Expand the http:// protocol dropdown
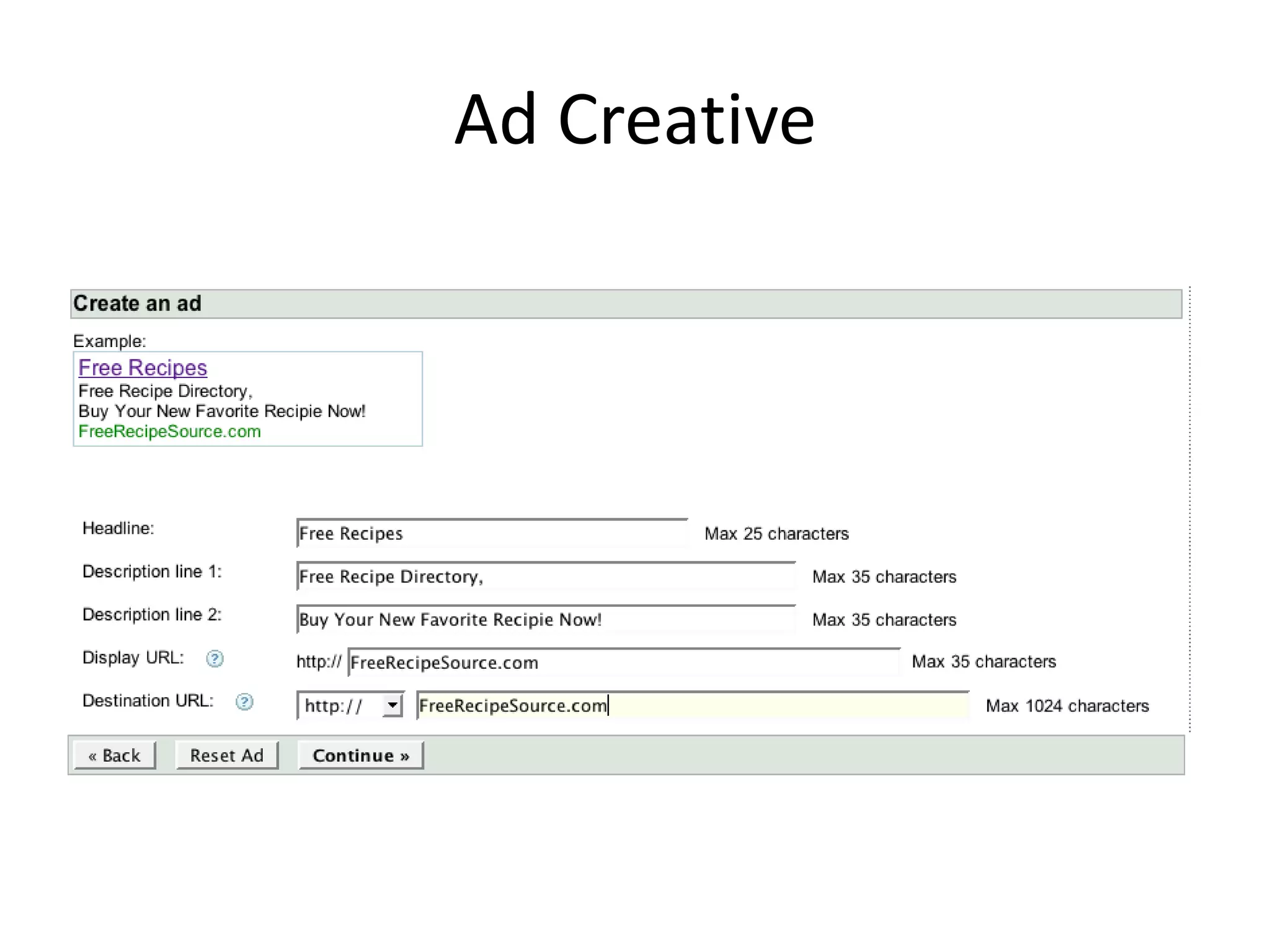 (393, 705)
